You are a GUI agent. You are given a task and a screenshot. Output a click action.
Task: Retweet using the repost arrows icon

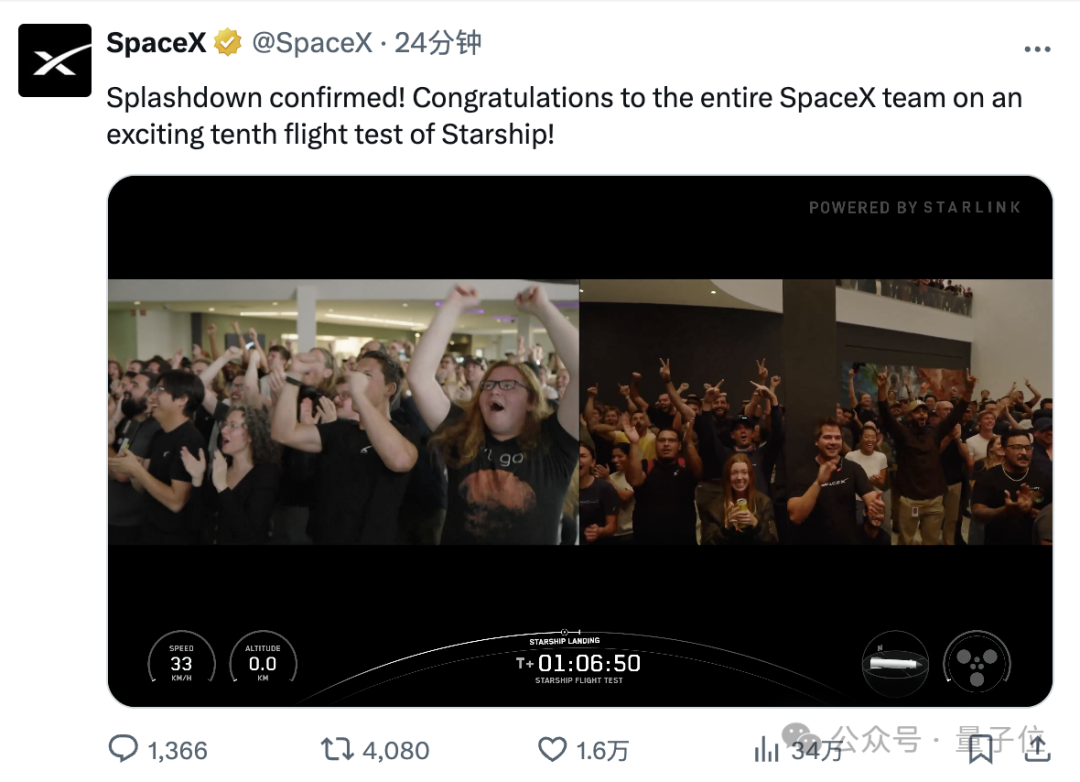337,749
